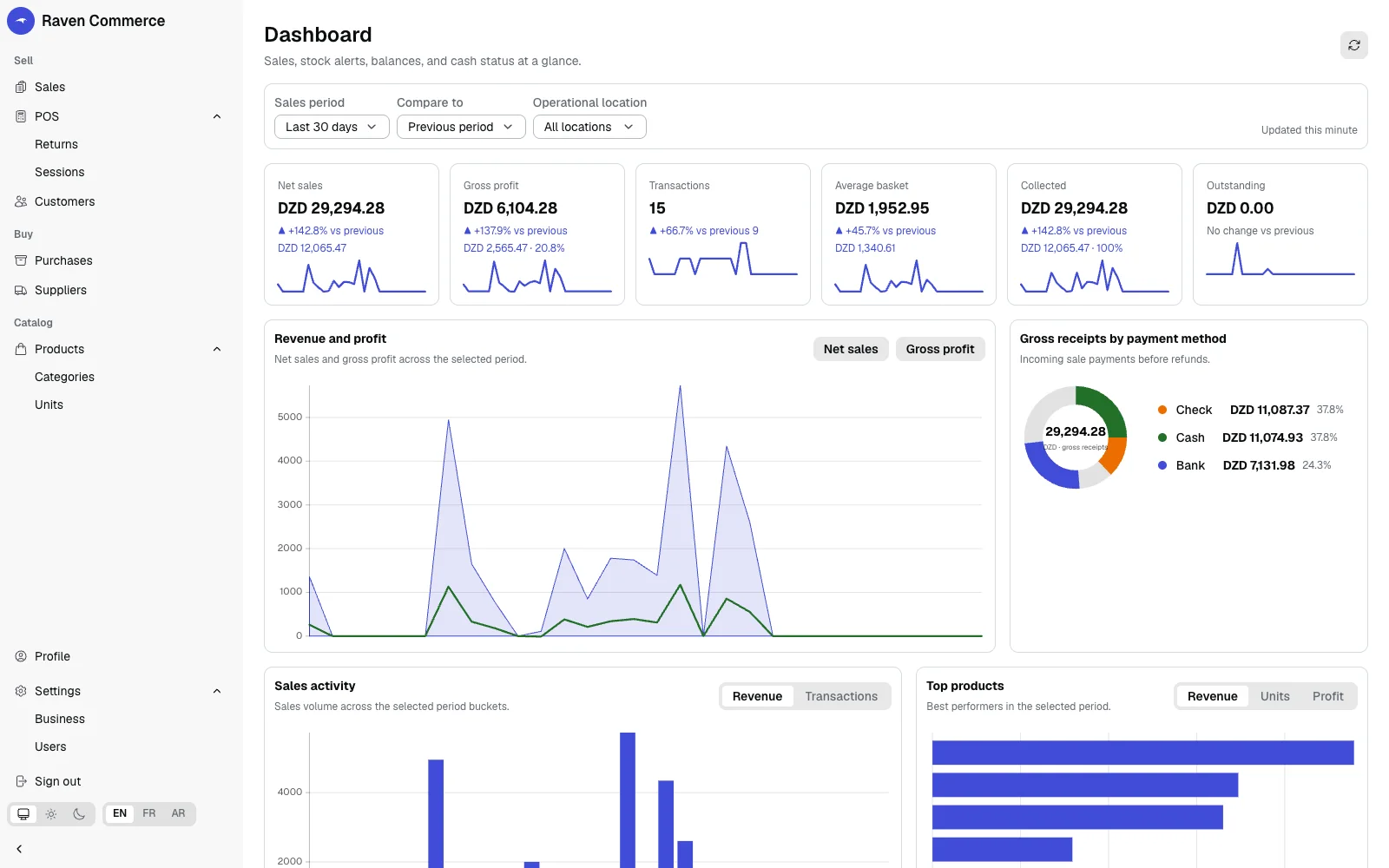1389x868 pixels.
Task: Open the Last 30 days period dropdown
Action: coord(332,127)
